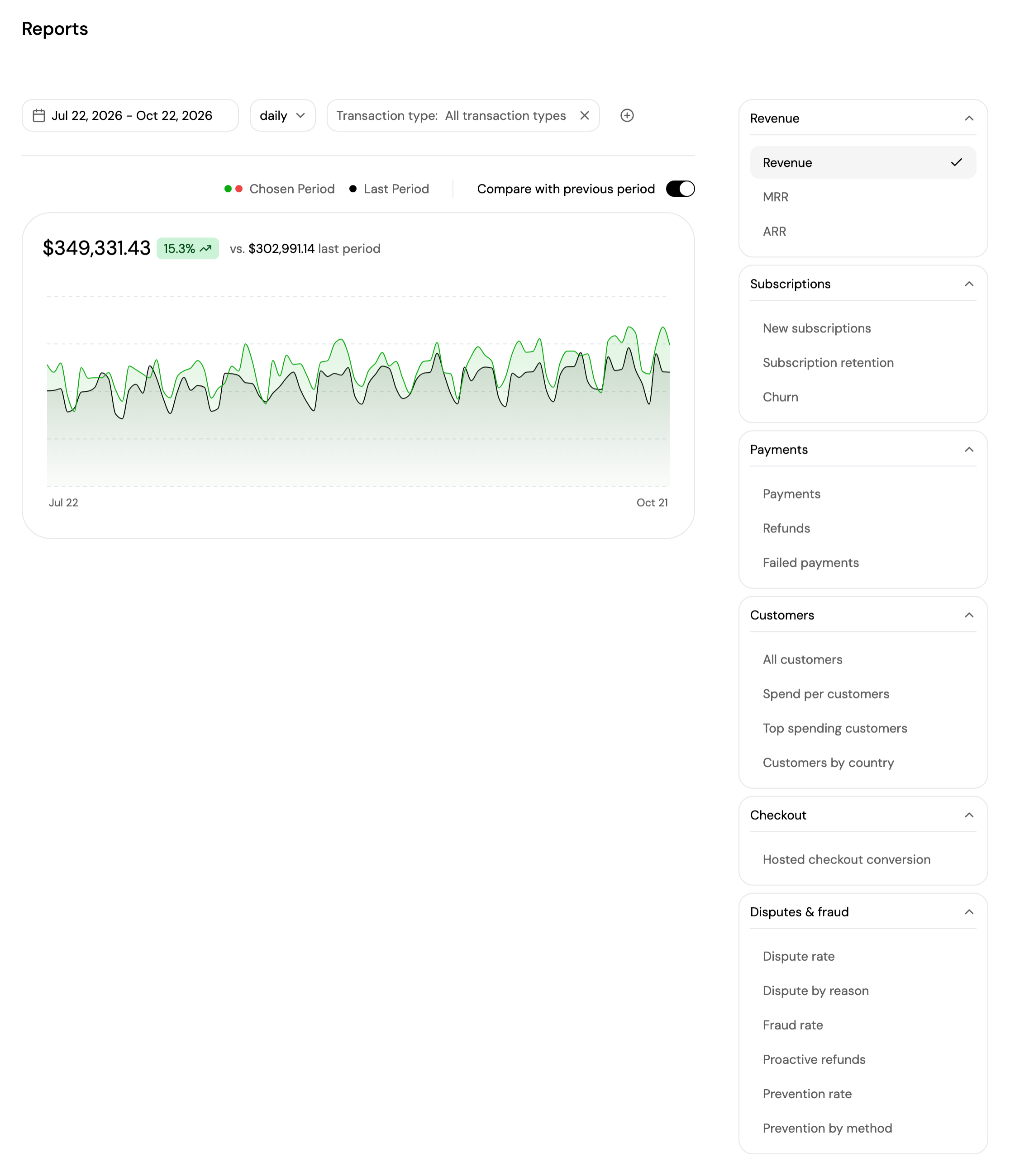Open New subscriptions report
1010x1176 pixels.
(x=862, y=329)
